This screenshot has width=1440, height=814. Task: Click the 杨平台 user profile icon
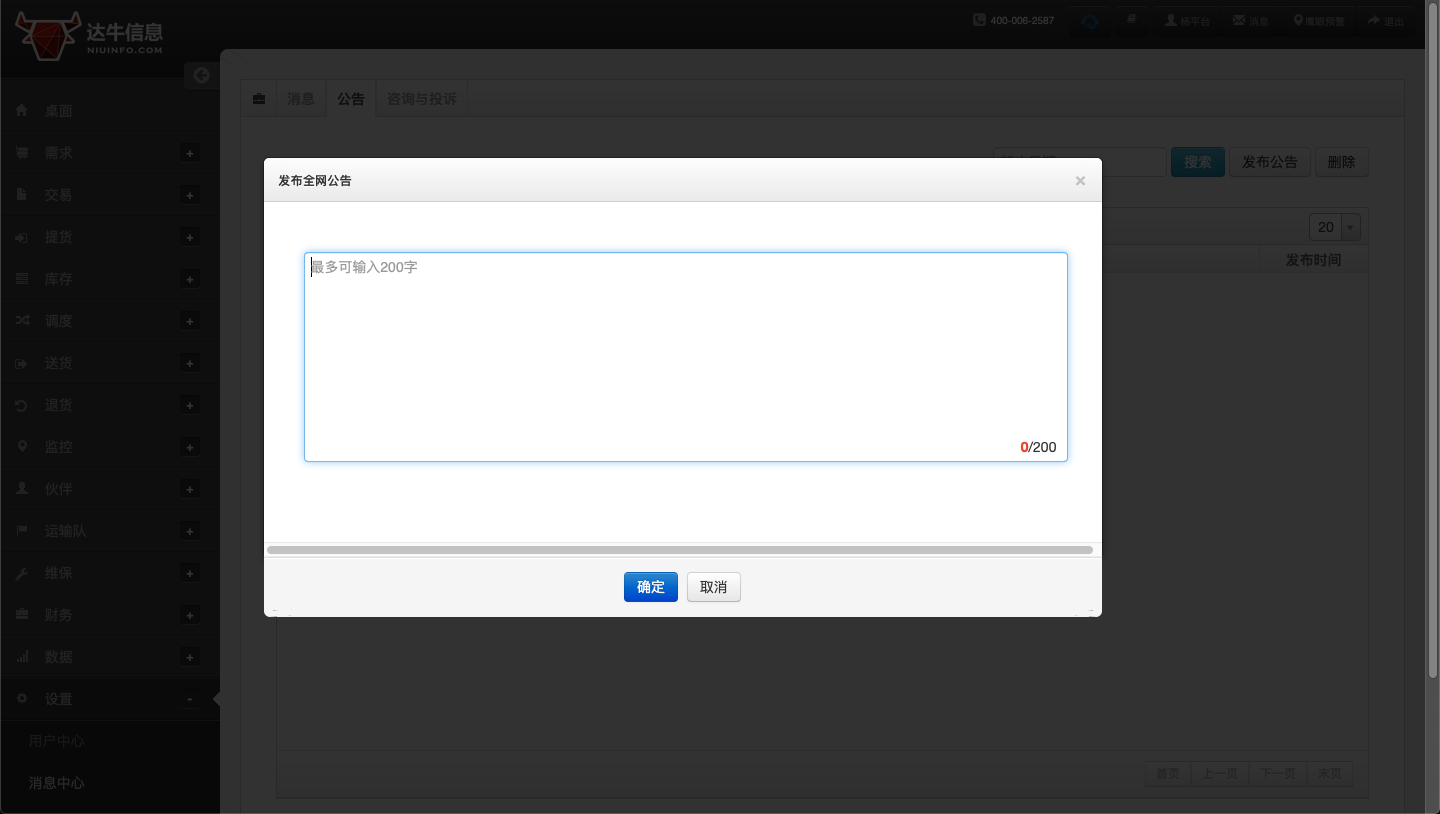coord(1171,20)
